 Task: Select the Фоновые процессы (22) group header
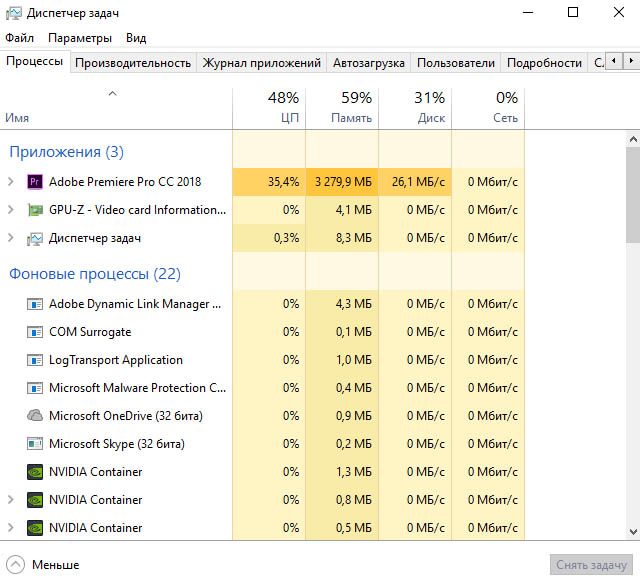pos(95,274)
